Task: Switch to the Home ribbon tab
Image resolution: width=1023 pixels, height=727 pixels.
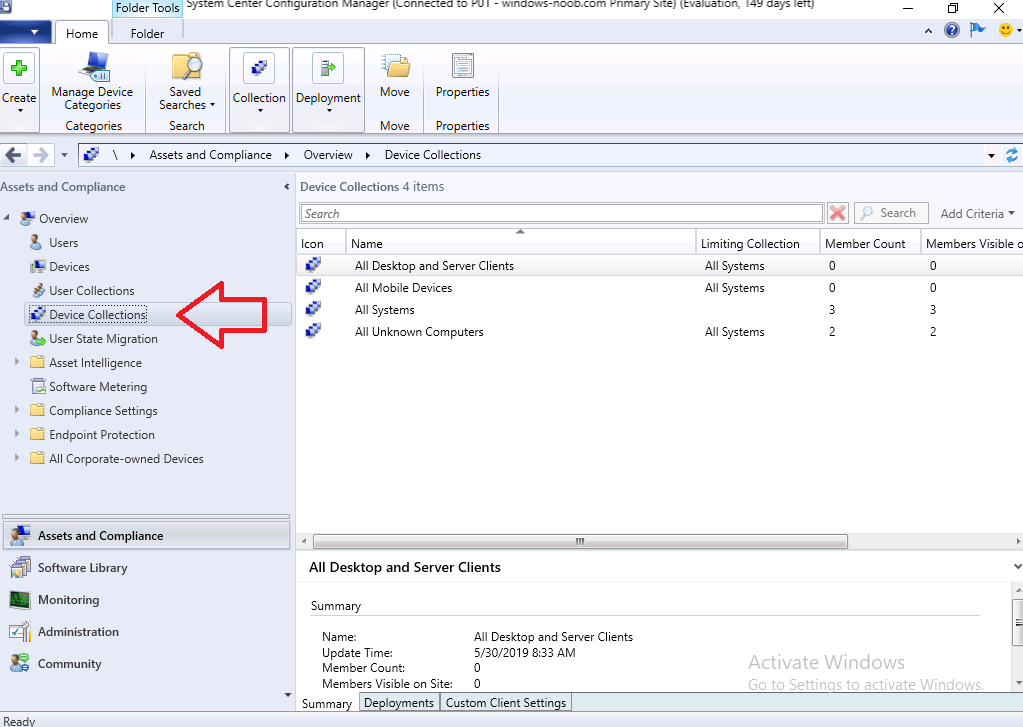Action: tap(82, 33)
